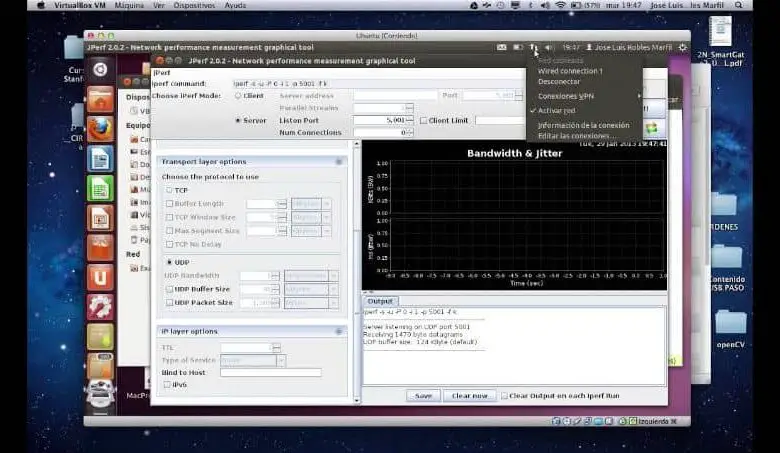This screenshot has height=453, width=780.
Task: Open the battery indicator in Ubuntu panel
Action: 518,47
